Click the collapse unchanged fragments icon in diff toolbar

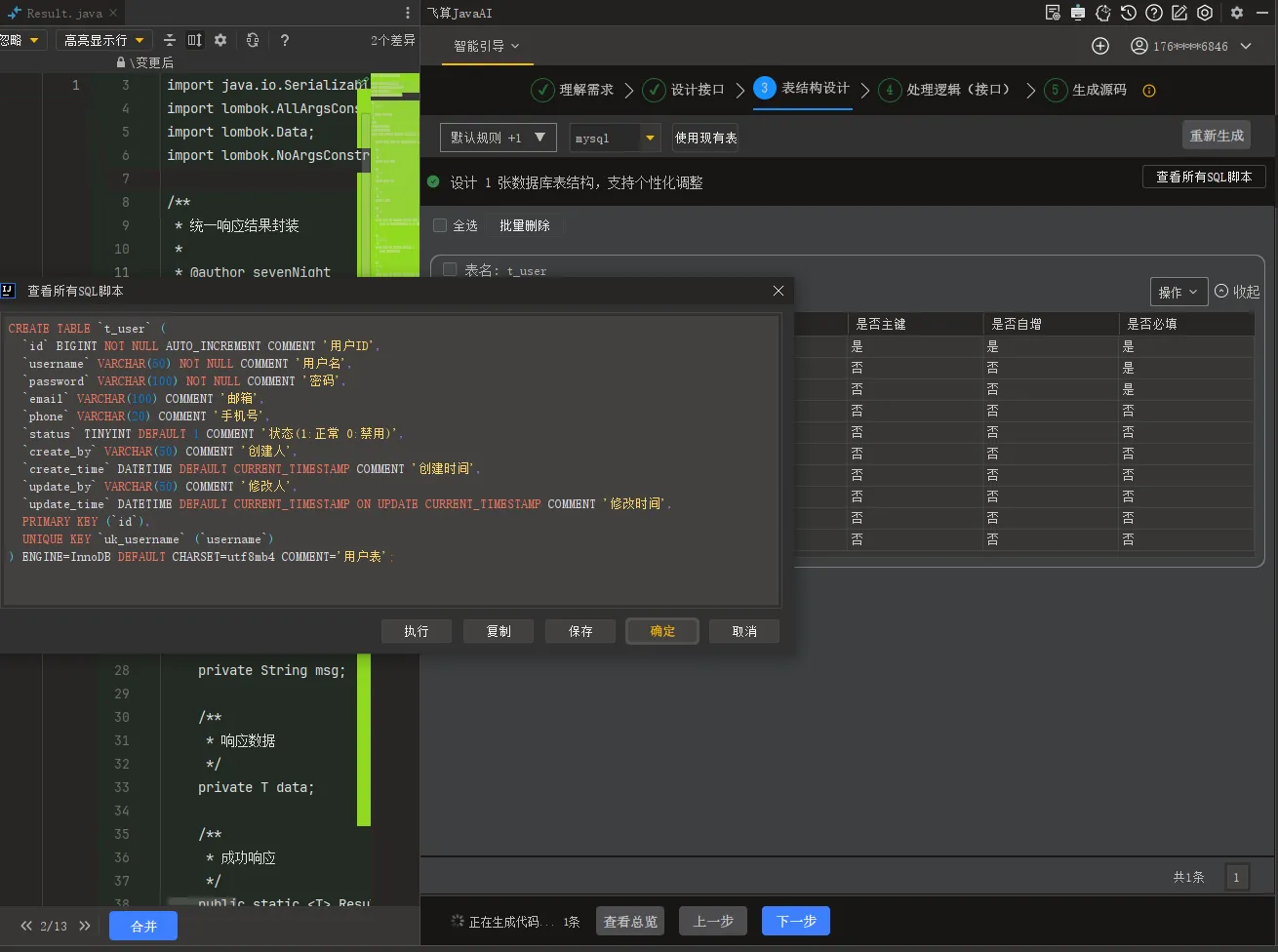[170, 40]
